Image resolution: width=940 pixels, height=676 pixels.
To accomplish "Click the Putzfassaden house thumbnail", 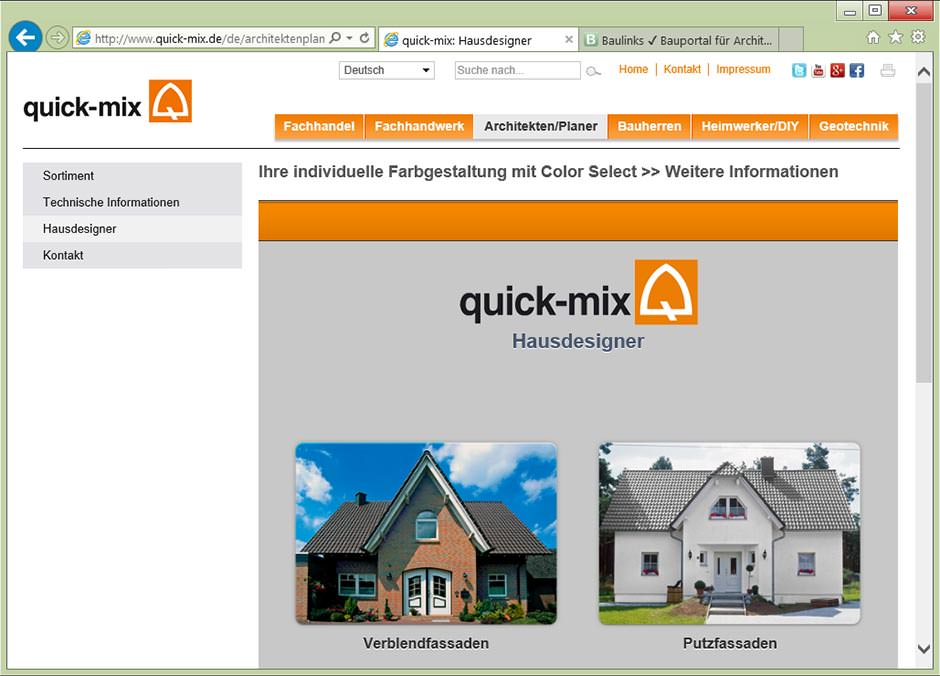I will [x=730, y=533].
